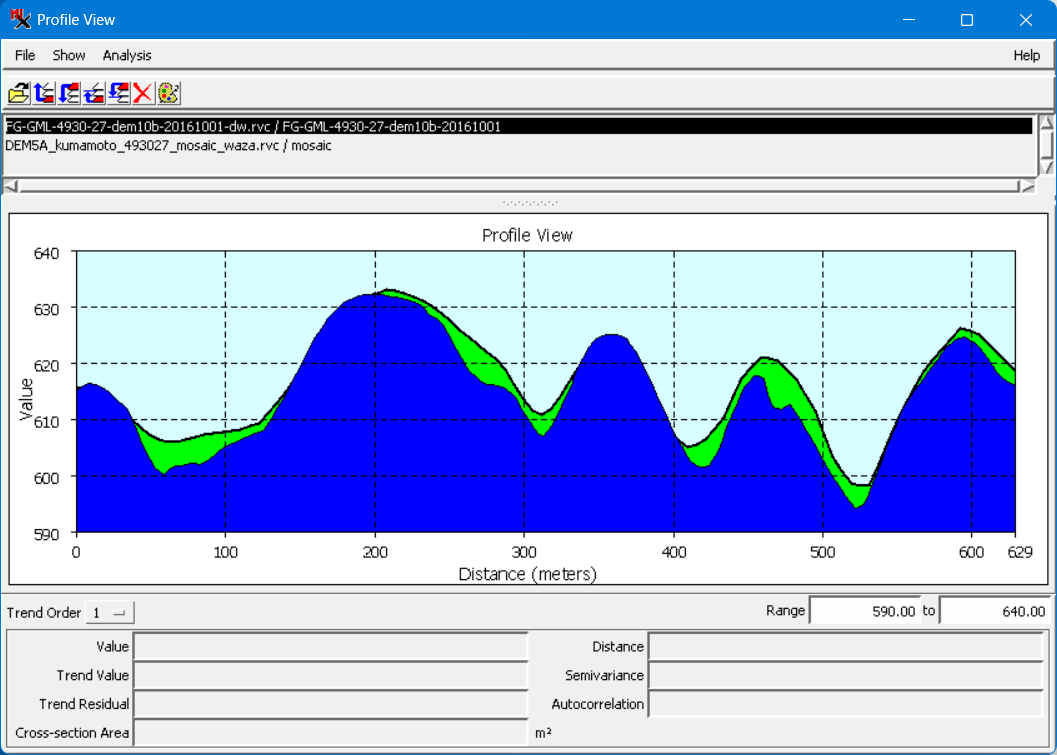The height and width of the screenshot is (755, 1057).
Task: Open the color palette settings icon
Action: [169, 93]
